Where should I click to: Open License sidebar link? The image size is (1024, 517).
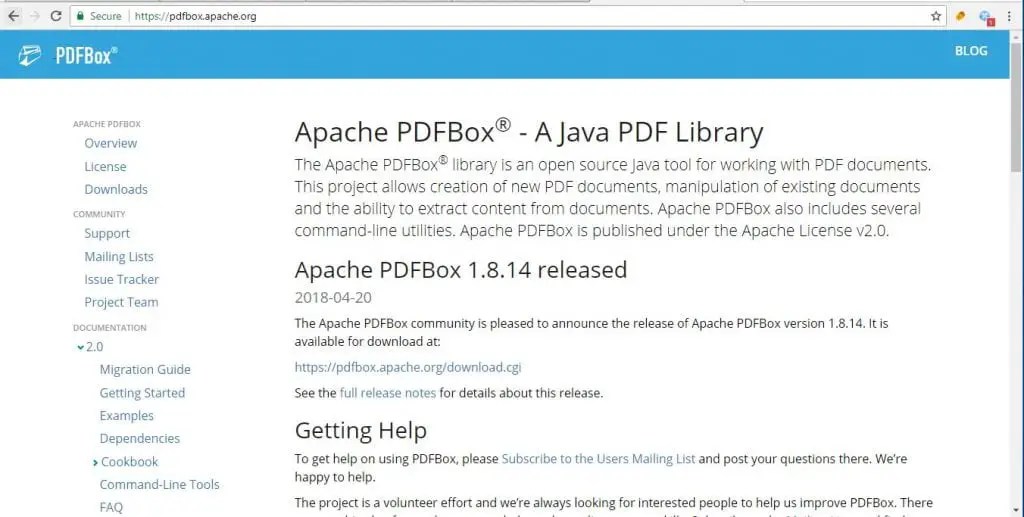point(105,166)
